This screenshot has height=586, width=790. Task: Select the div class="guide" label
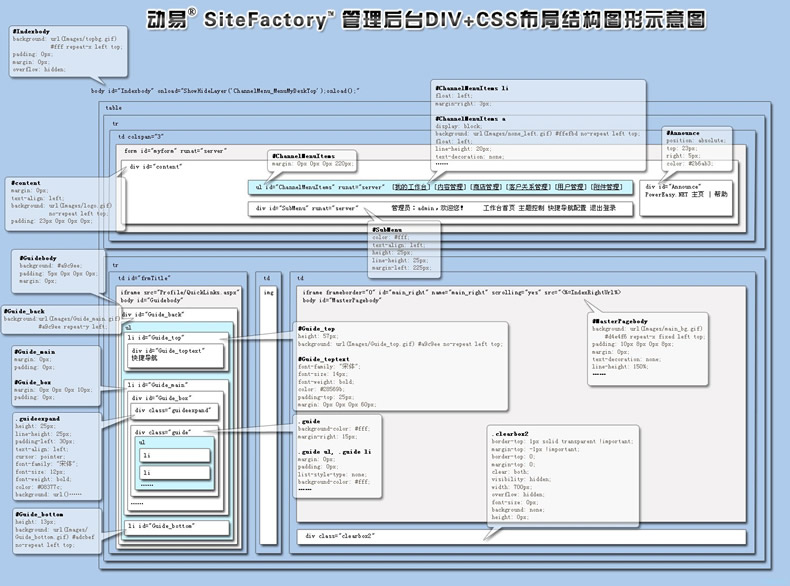click(163, 432)
